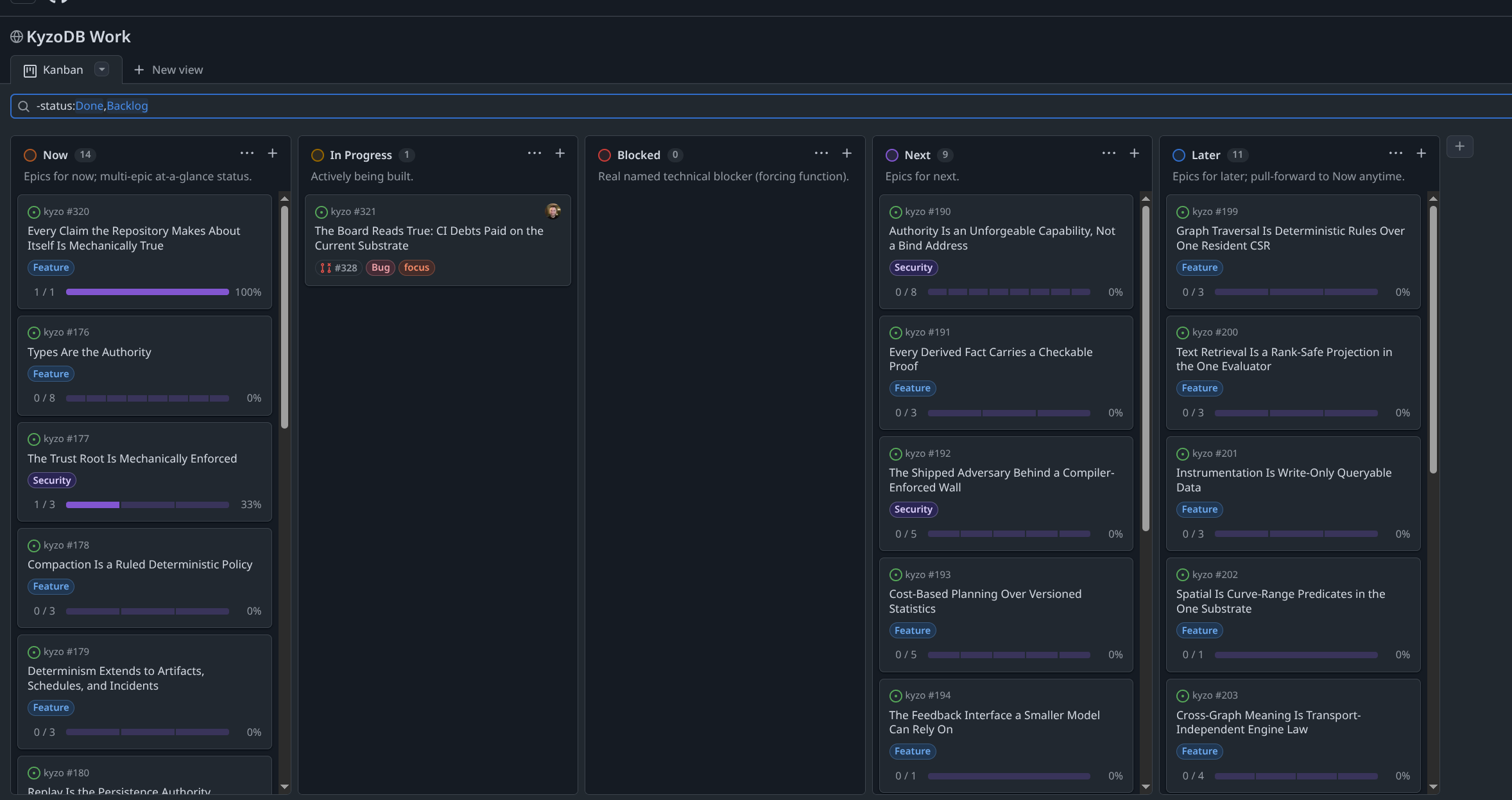Click the open issue icon on kyzo #190

point(896,212)
